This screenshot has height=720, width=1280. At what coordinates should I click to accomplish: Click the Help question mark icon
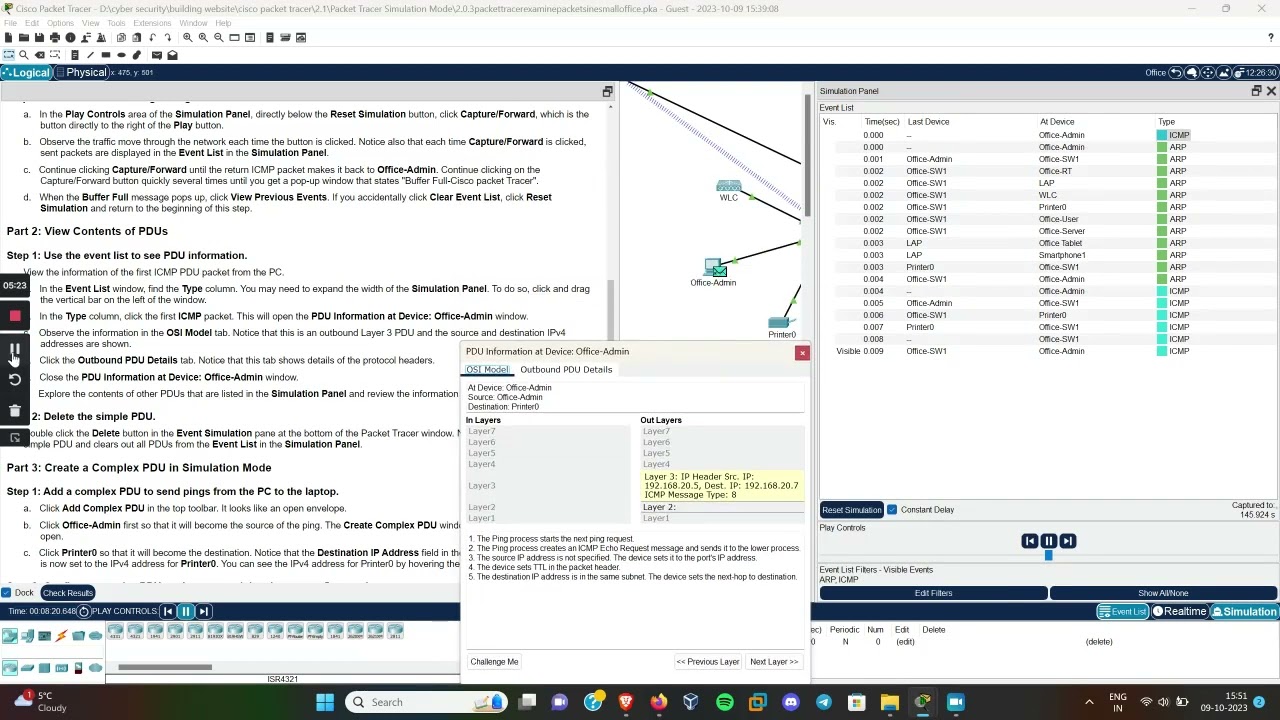coord(1271,38)
